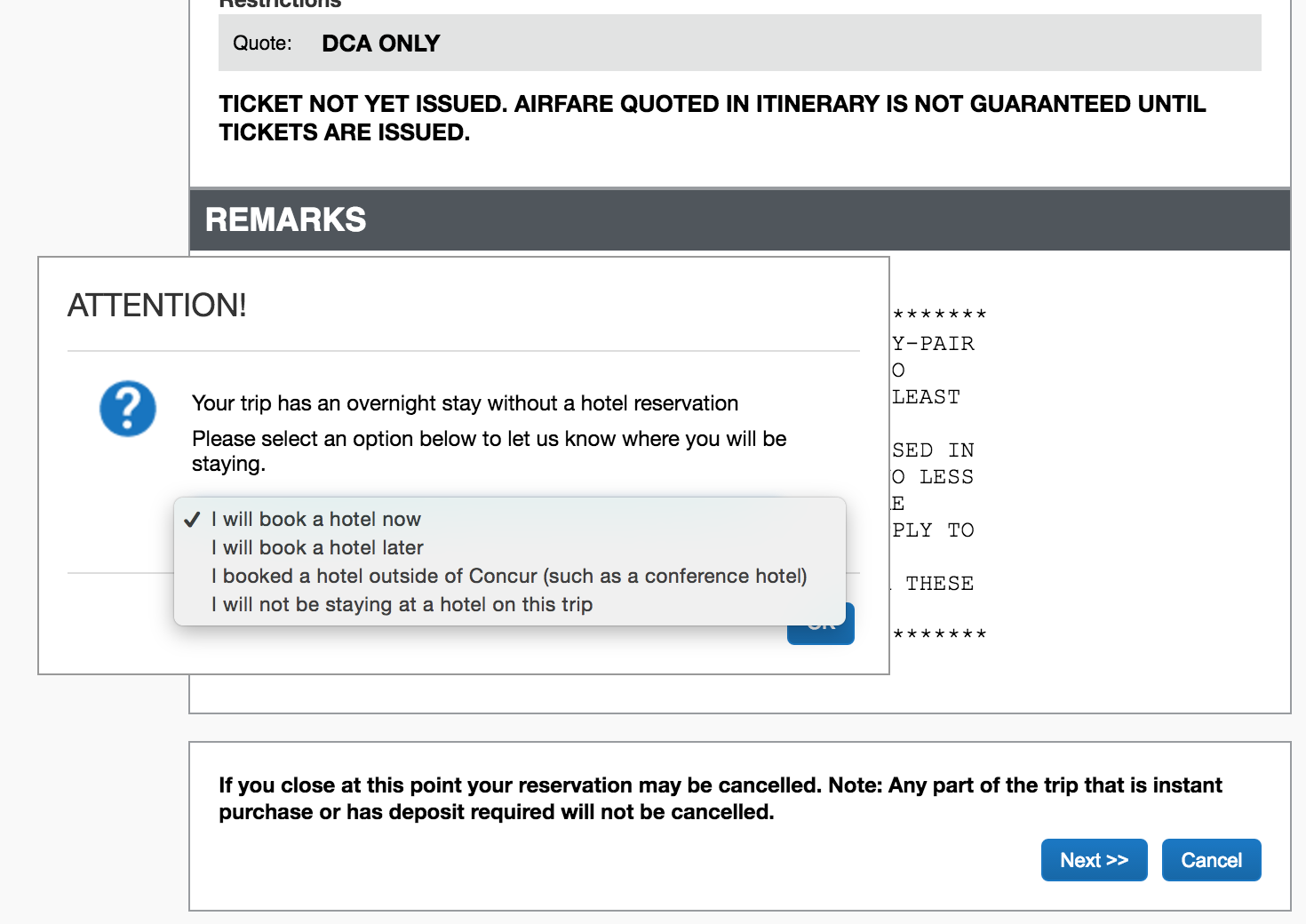Click the checkmark beside the selected option

pos(192,520)
